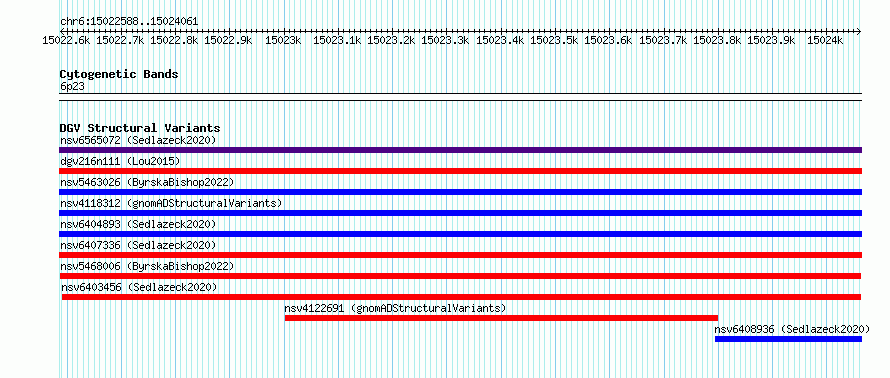This screenshot has height=378, width=890.
Task: Click the Cytogenetic Bands track title
Action: pos(119,74)
